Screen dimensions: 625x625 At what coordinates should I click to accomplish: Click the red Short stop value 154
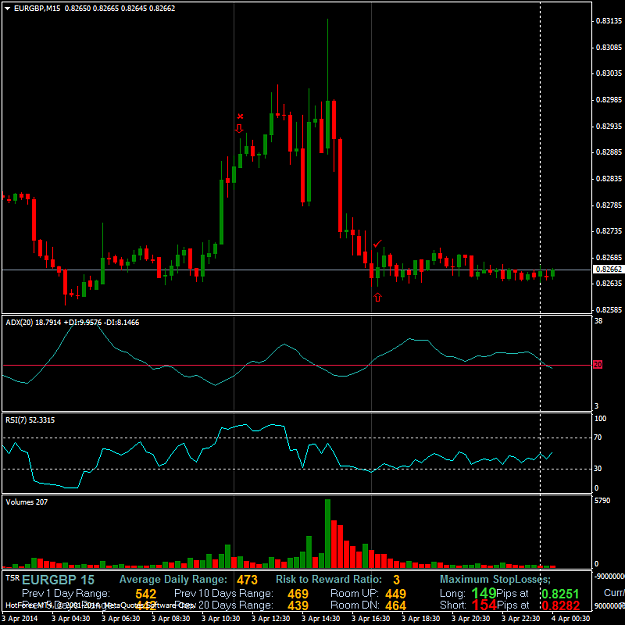click(x=484, y=605)
